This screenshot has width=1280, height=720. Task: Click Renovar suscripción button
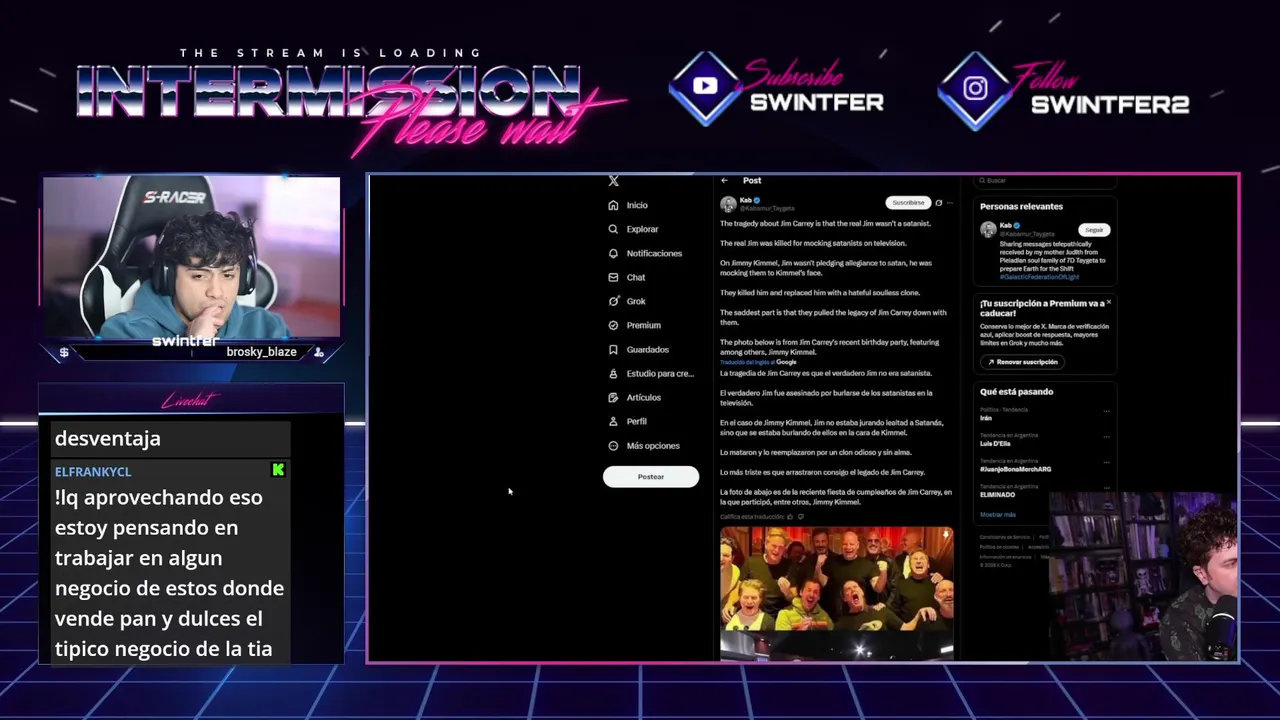click(1022, 362)
